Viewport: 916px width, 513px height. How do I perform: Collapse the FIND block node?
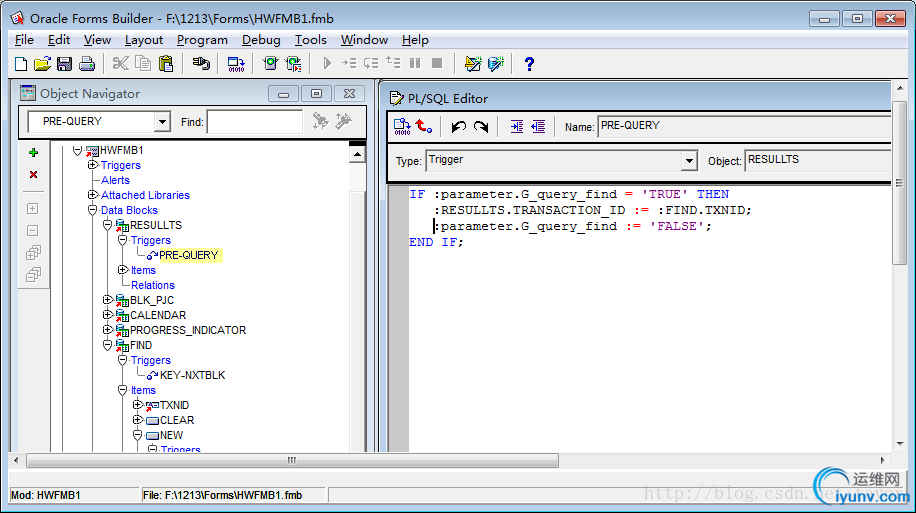(x=107, y=345)
